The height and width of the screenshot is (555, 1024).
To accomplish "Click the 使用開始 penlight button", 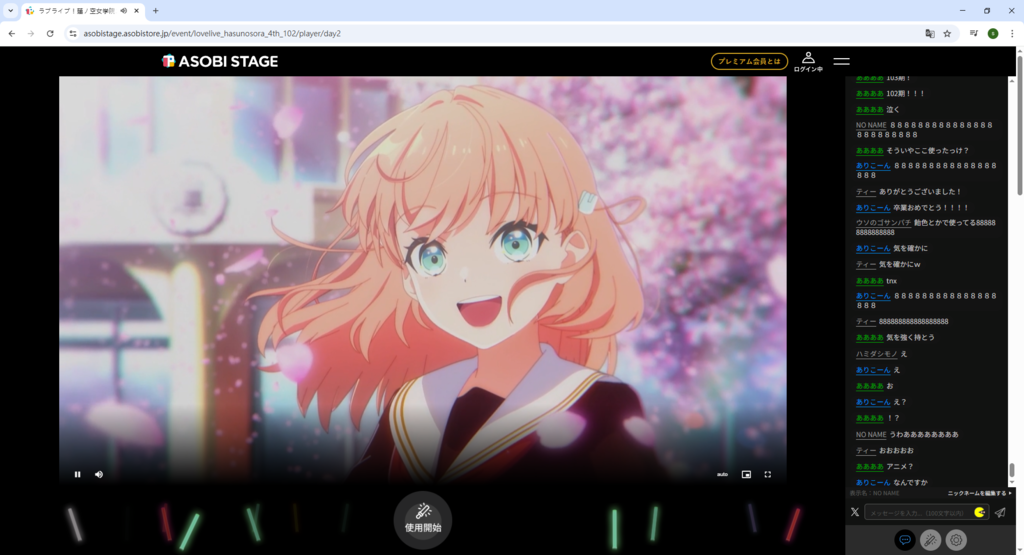I will [423, 520].
